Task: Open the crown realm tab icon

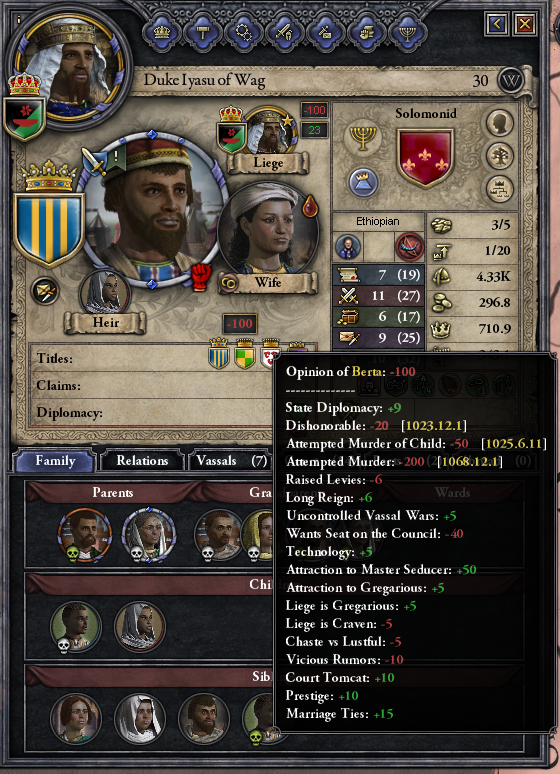Action: (x=162, y=33)
